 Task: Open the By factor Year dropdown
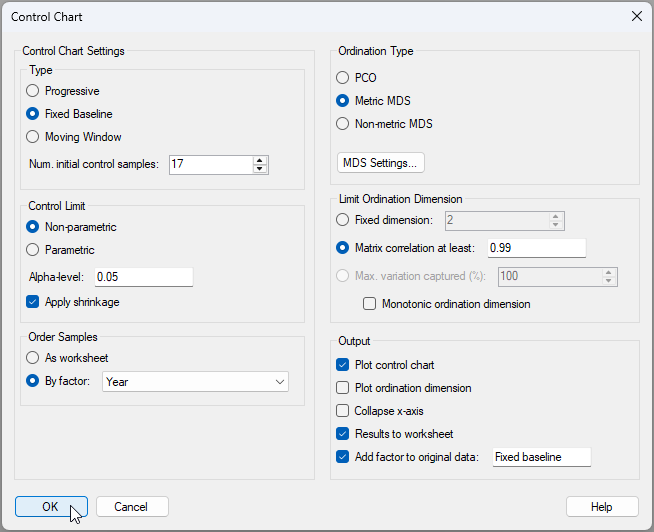point(195,381)
